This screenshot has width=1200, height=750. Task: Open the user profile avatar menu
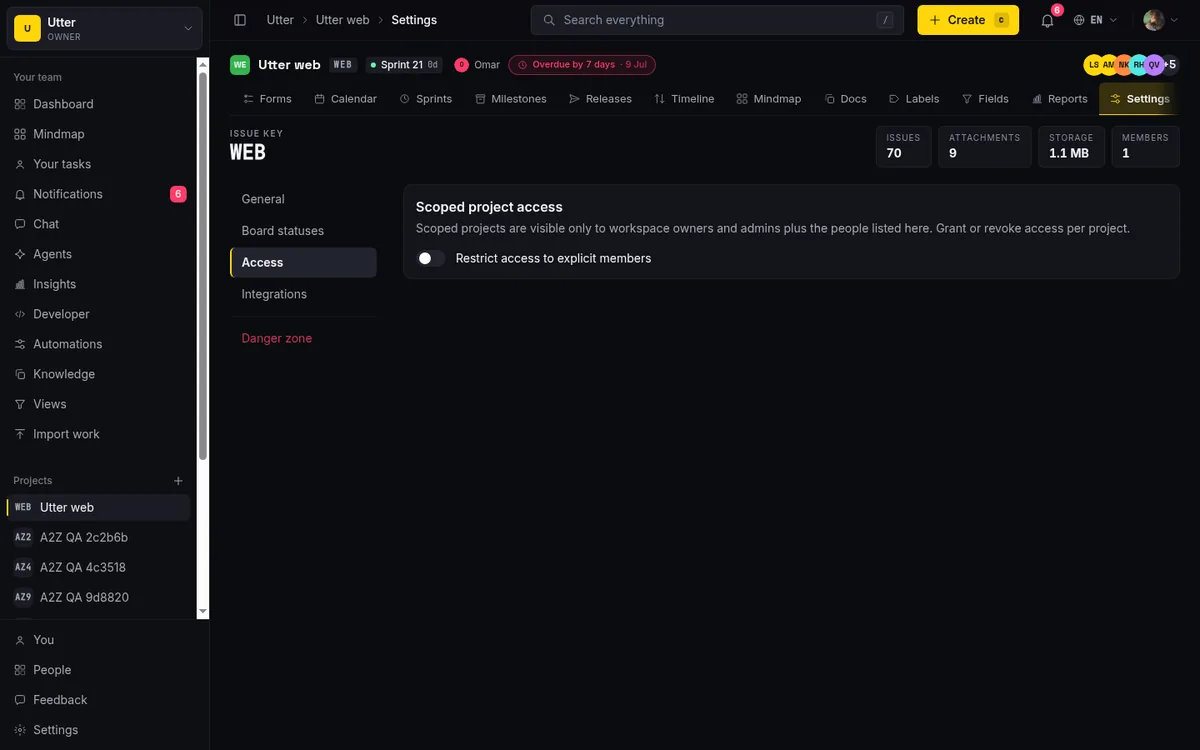point(1162,20)
